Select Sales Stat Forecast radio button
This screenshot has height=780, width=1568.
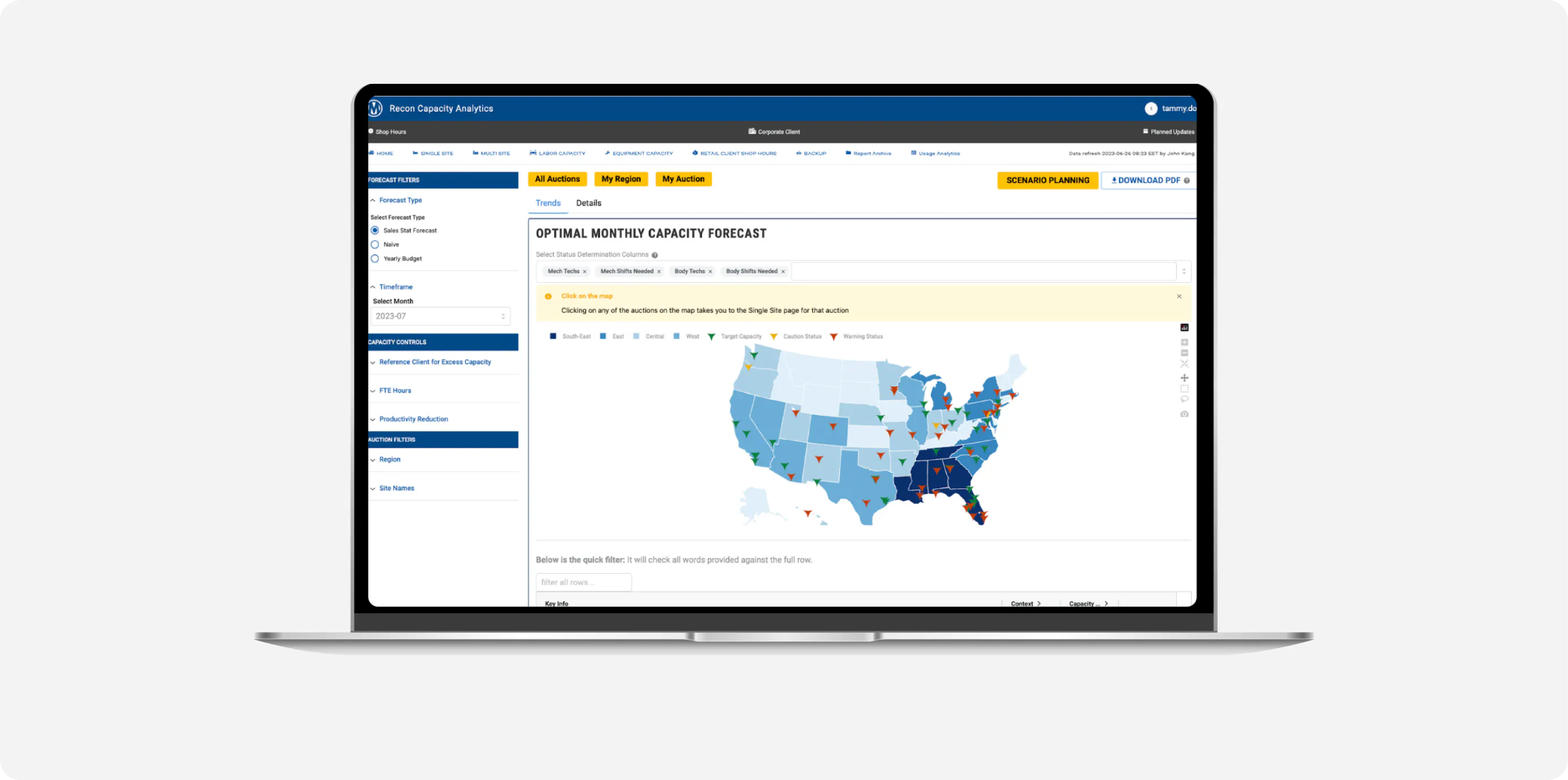(x=375, y=231)
